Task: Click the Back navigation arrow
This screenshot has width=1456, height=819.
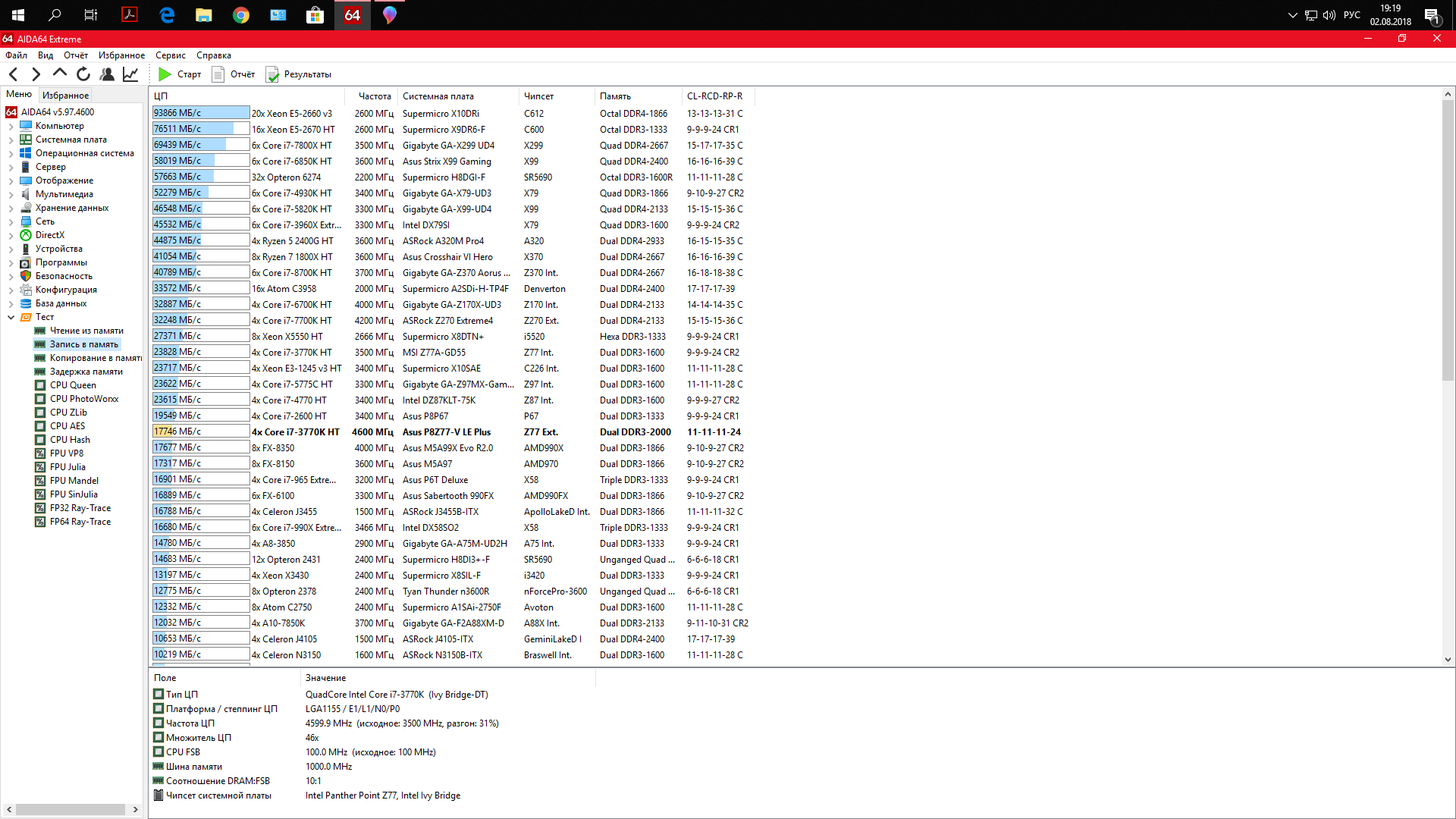Action: (x=13, y=74)
